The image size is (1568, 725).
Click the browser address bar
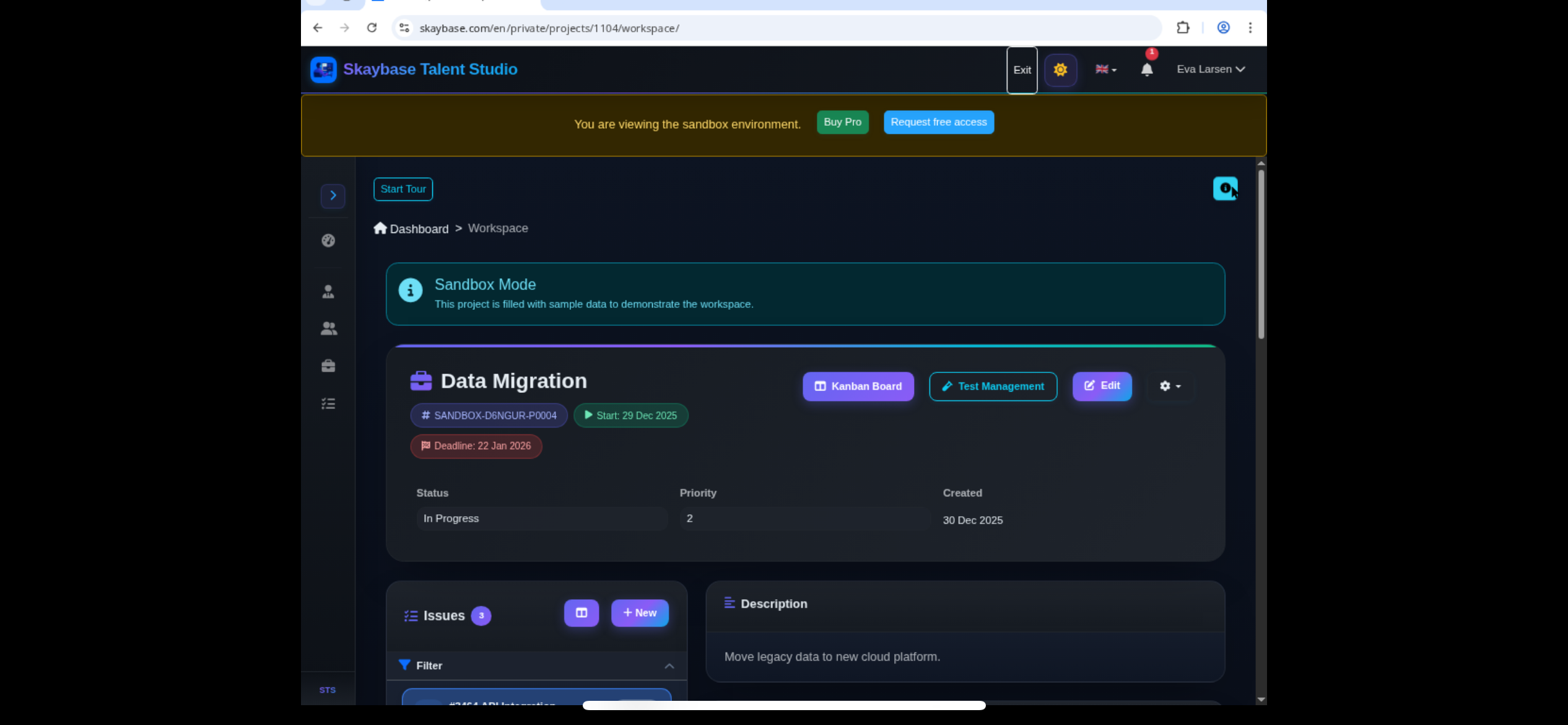tap(681, 28)
